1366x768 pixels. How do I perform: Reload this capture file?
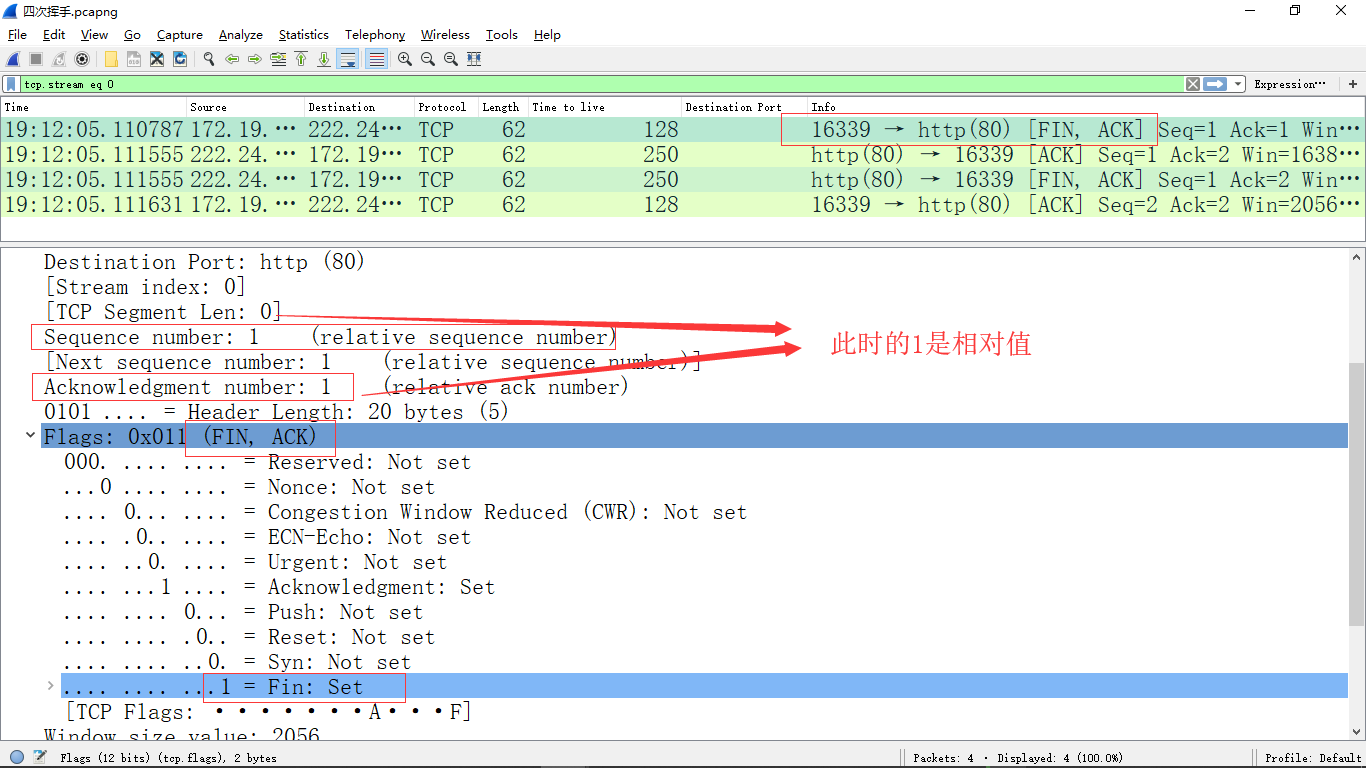tap(180, 59)
